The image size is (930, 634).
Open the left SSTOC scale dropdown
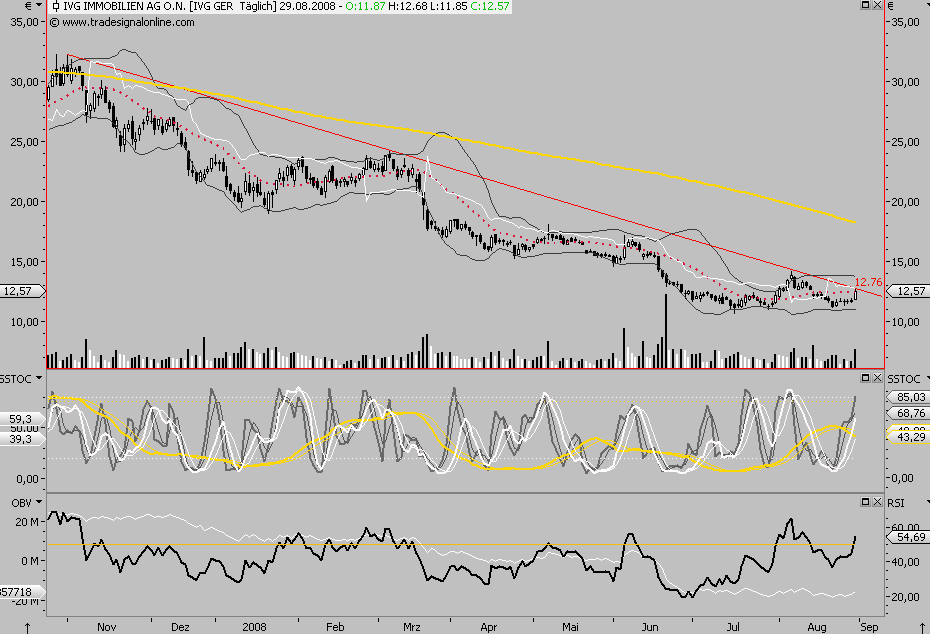tap(39, 378)
